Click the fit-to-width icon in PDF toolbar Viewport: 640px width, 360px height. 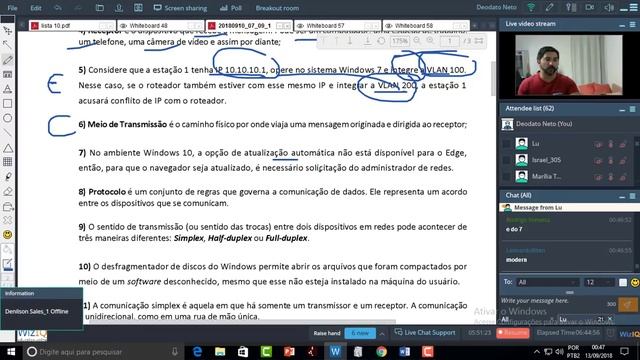479,41
